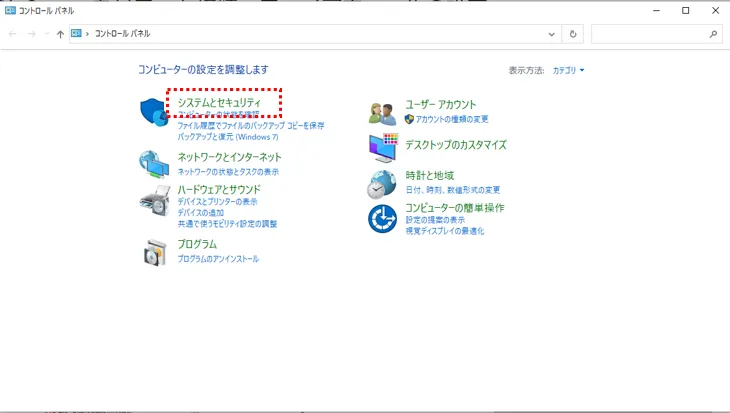
Task: Click the プログラムのアンインストール link
Action: point(218,259)
